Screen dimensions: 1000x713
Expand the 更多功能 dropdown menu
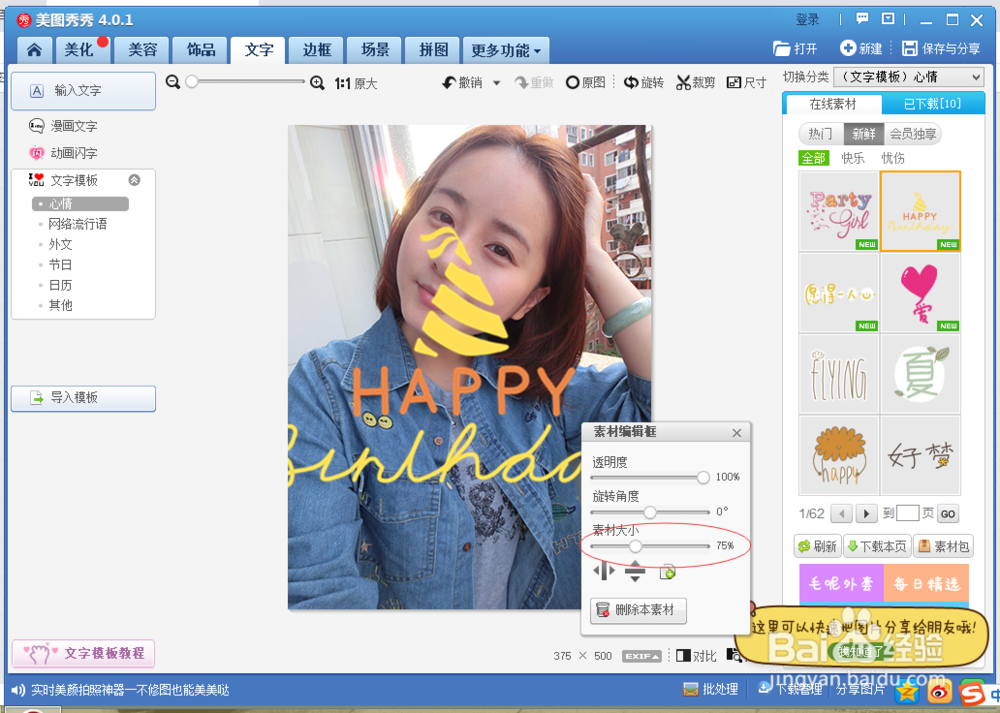[506, 50]
